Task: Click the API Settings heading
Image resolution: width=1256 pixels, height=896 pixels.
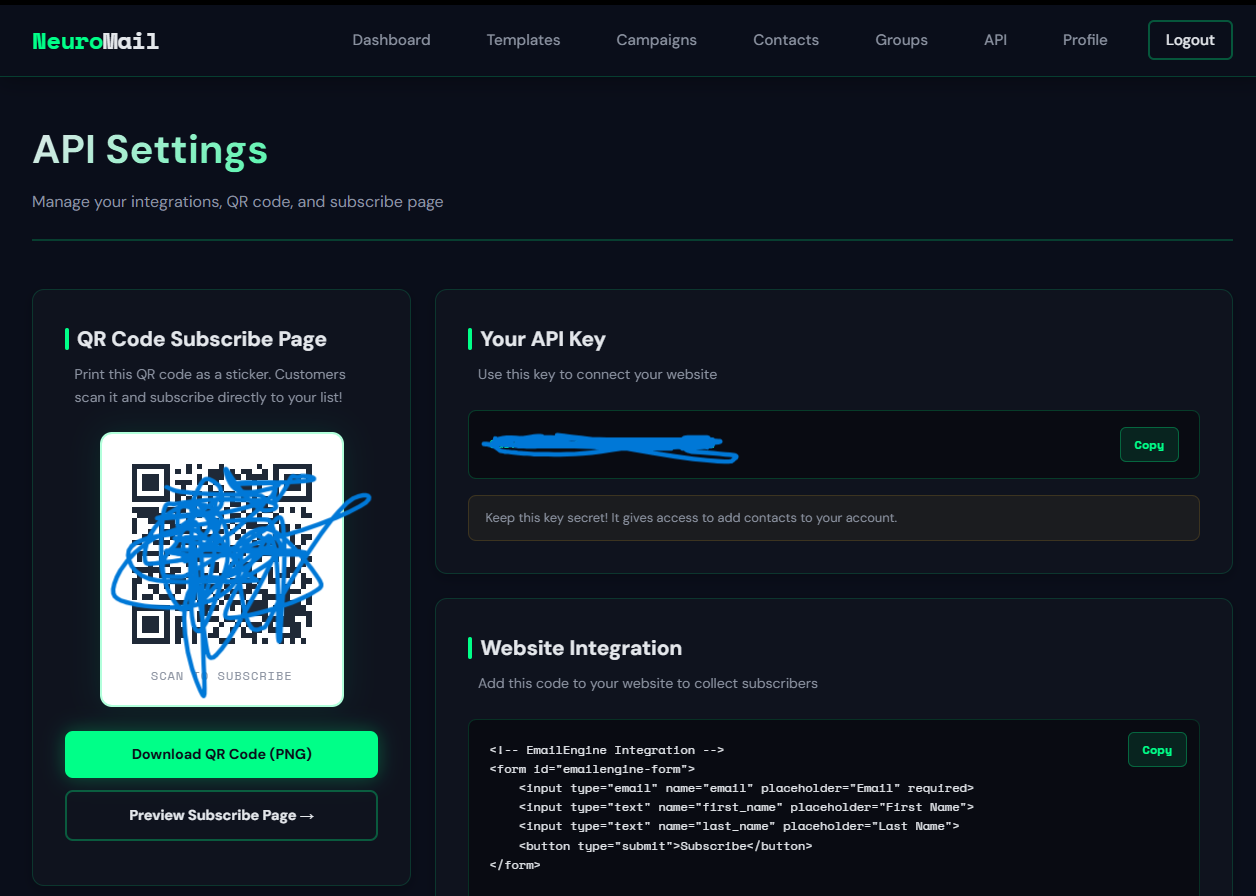Action: (150, 150)
